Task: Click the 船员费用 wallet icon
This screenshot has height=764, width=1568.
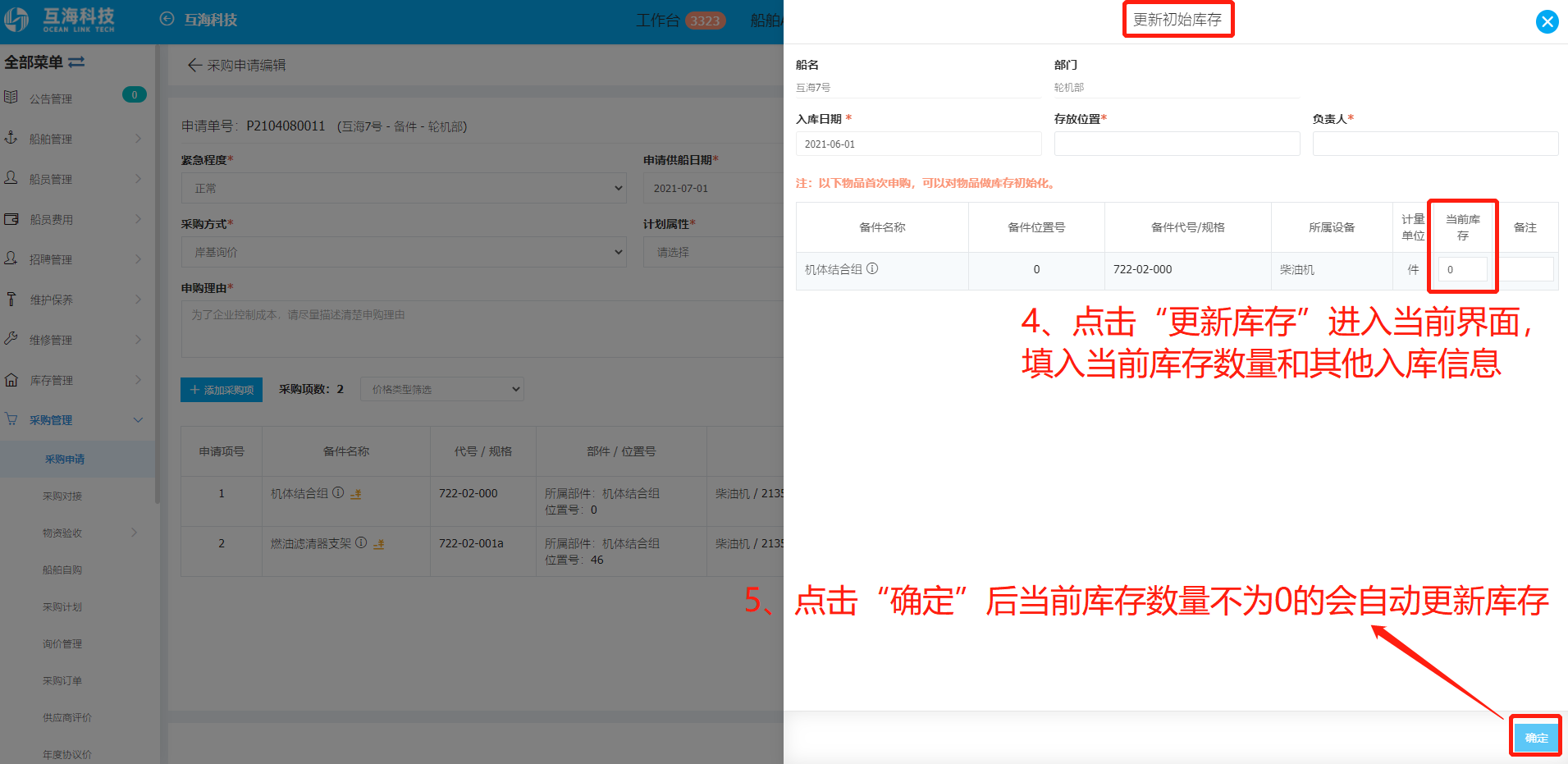Action: coord(11,219)
